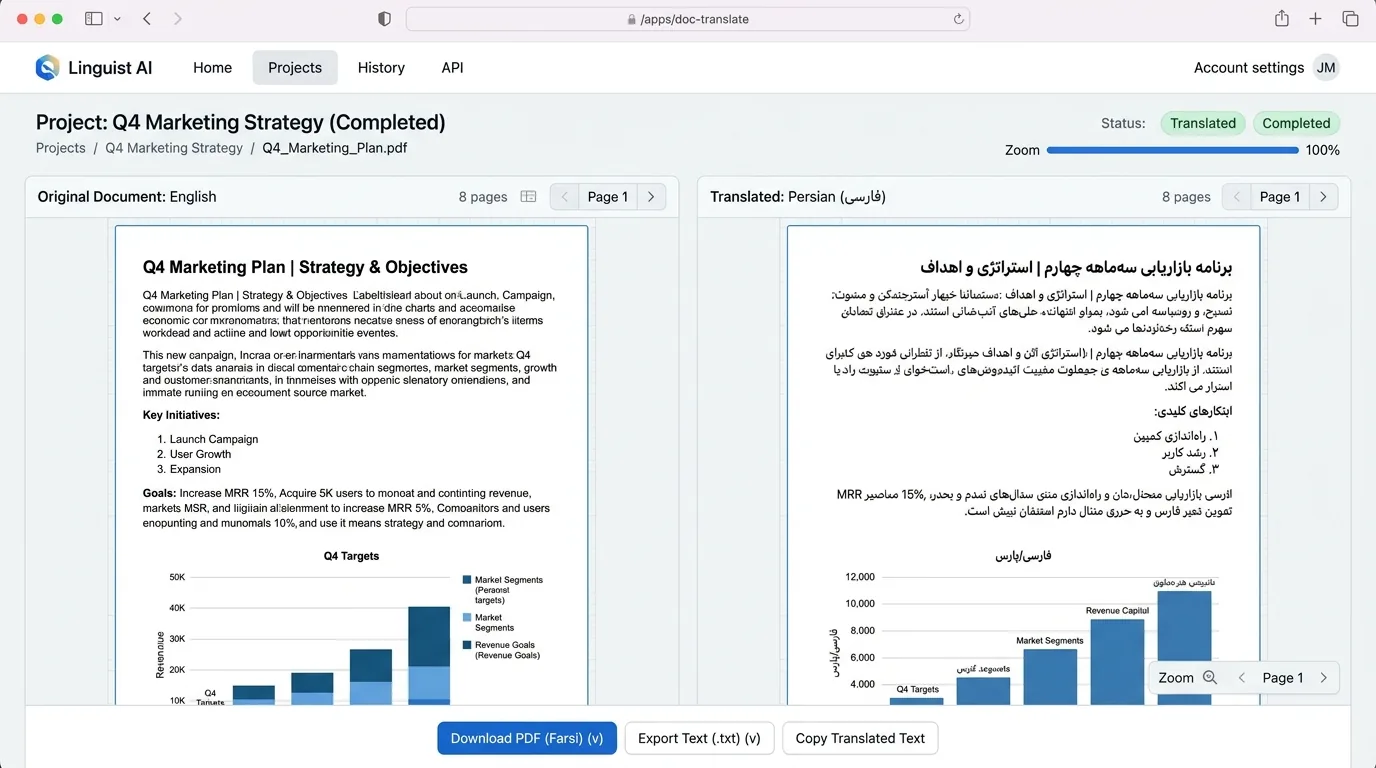This screenshot has height=768, width=1376.
Task: Open the History tab
Action: pos(381,68)
